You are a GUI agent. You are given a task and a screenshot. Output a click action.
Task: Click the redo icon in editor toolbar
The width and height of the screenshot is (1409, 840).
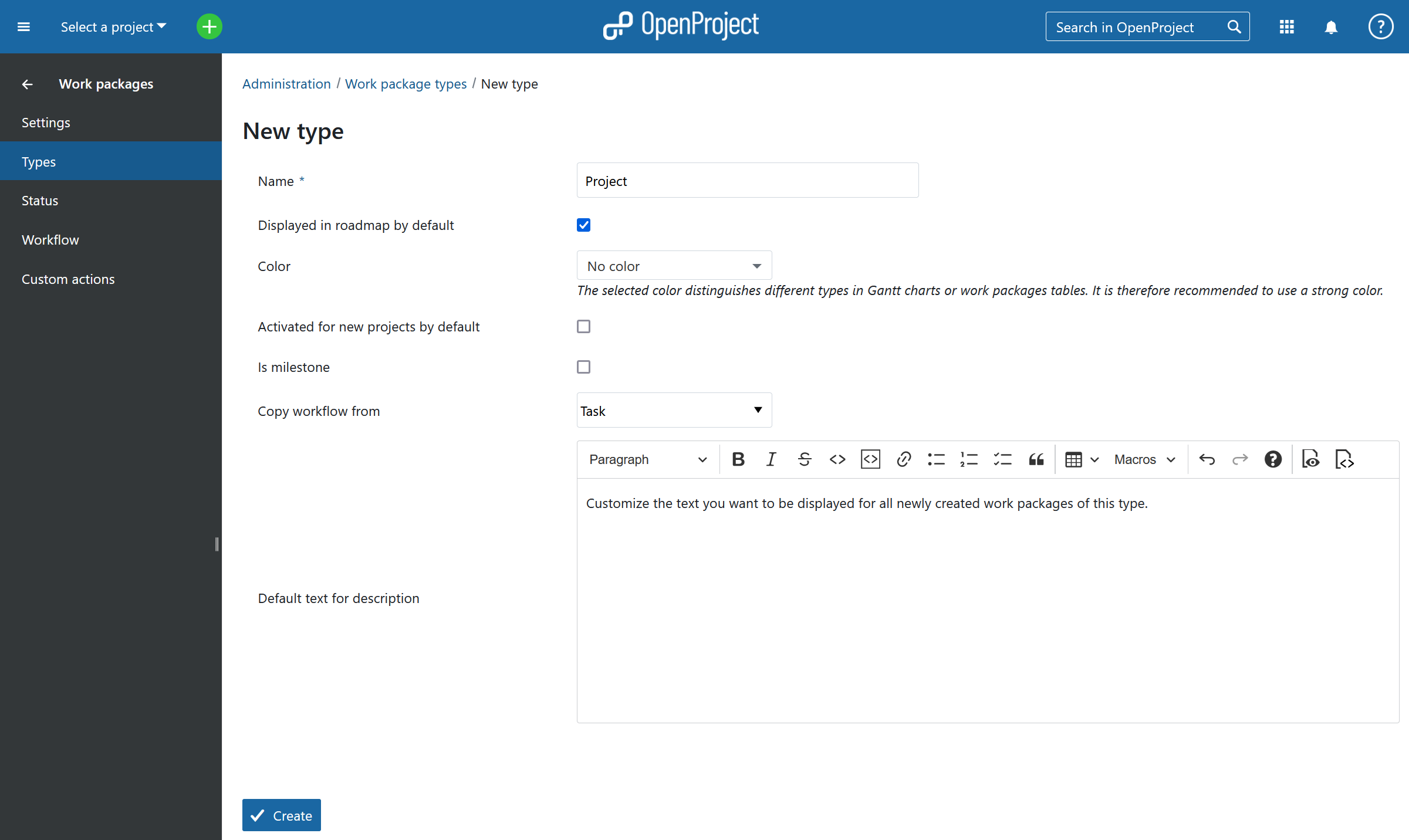click(1239, 459)
